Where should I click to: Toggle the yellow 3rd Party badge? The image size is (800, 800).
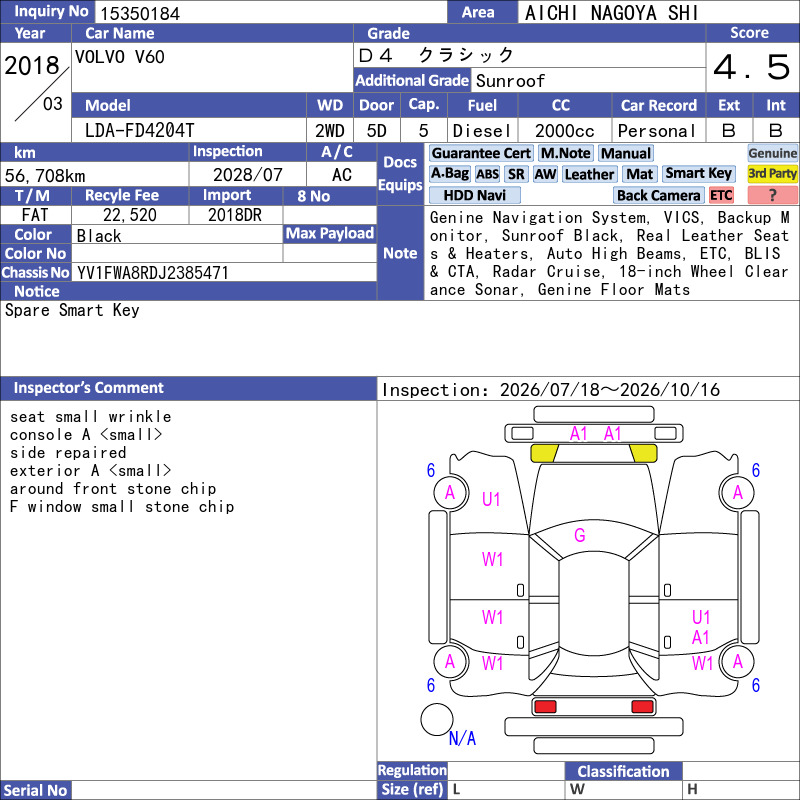(772, 173)
